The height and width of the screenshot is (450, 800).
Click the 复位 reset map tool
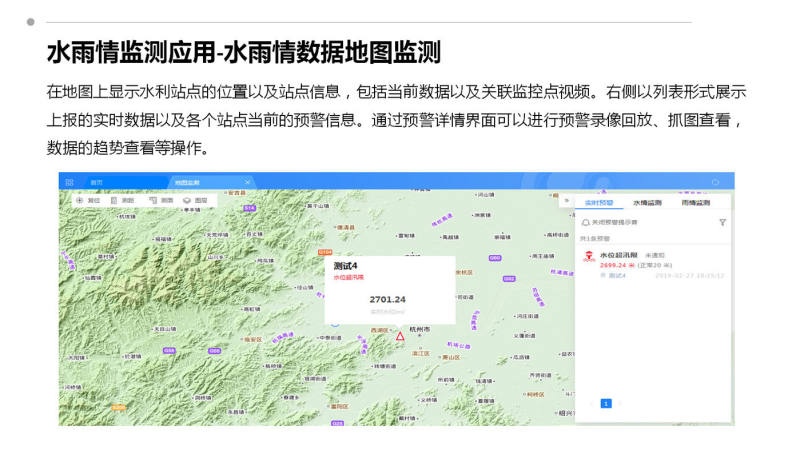88,200
